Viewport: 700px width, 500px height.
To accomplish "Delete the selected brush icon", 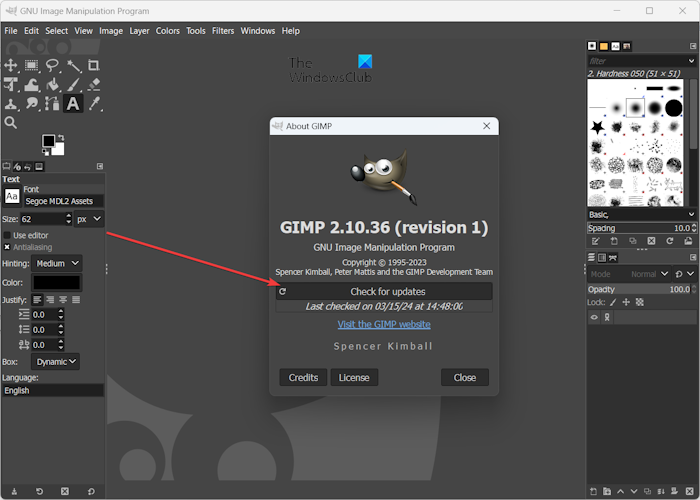I will coord(651,241).
